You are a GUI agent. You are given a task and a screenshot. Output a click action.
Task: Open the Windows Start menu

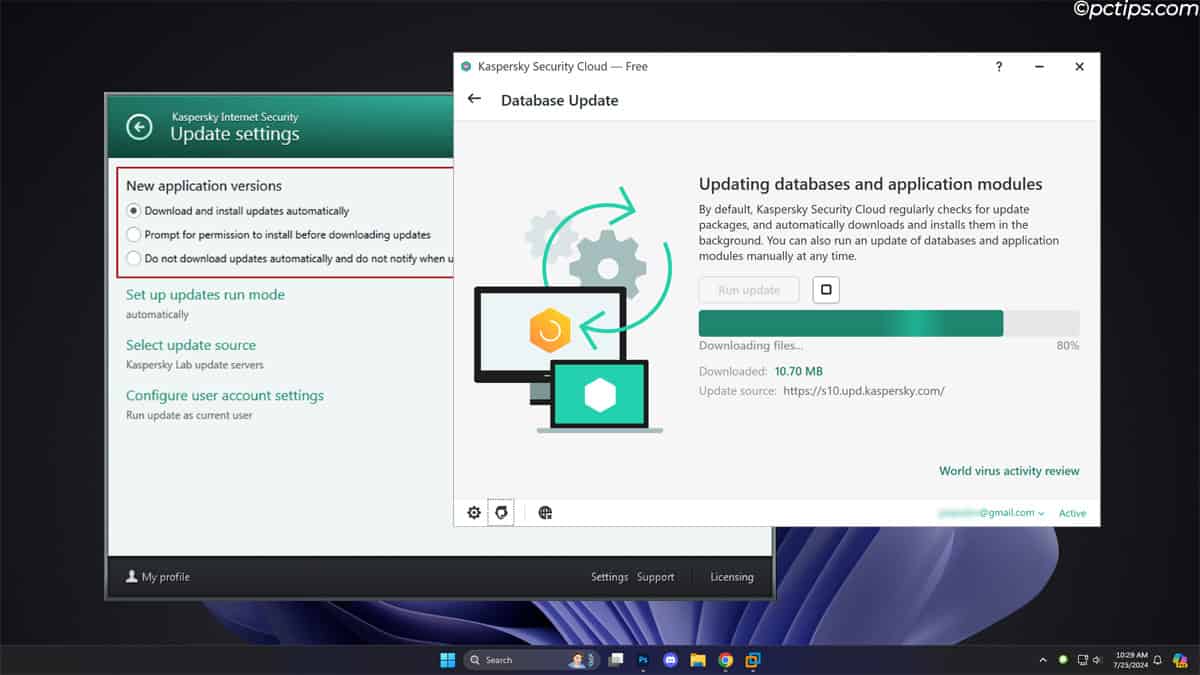point(447,660)
